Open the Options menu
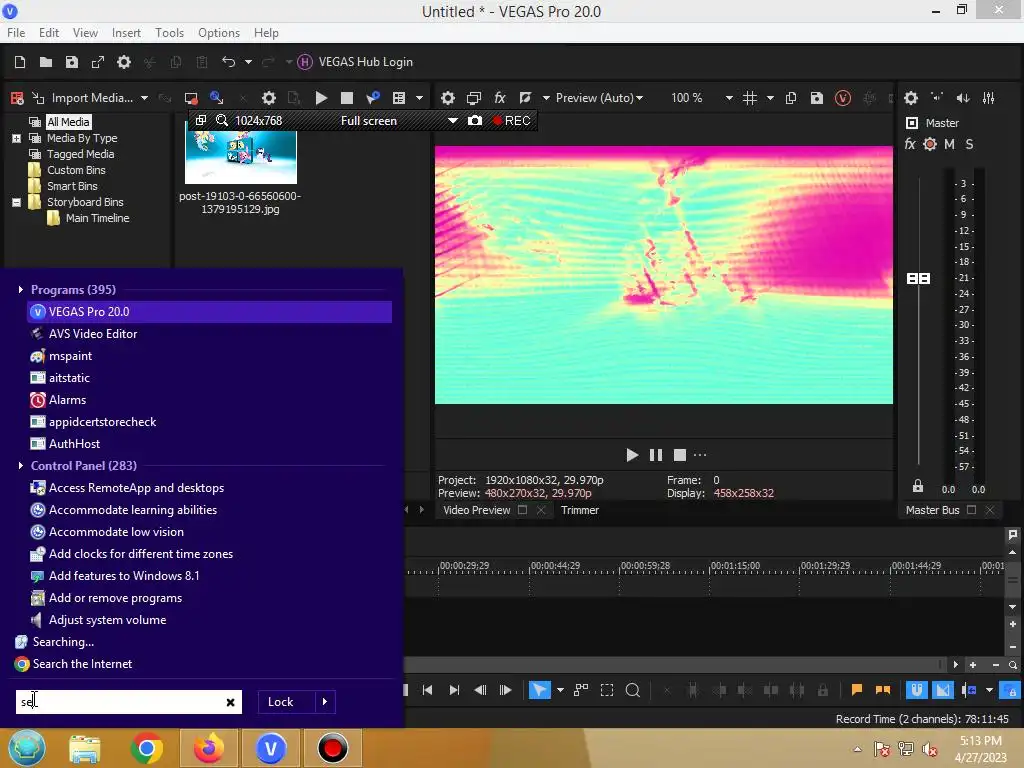Screen dimensions: 1024x768 [x=219, y=33]
